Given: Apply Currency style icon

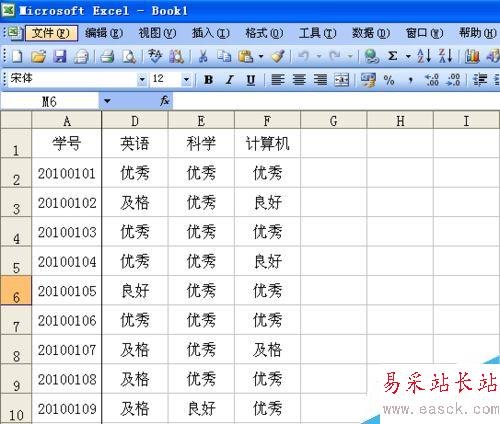Looking at the screenshot, I should (x=368, y=80).
